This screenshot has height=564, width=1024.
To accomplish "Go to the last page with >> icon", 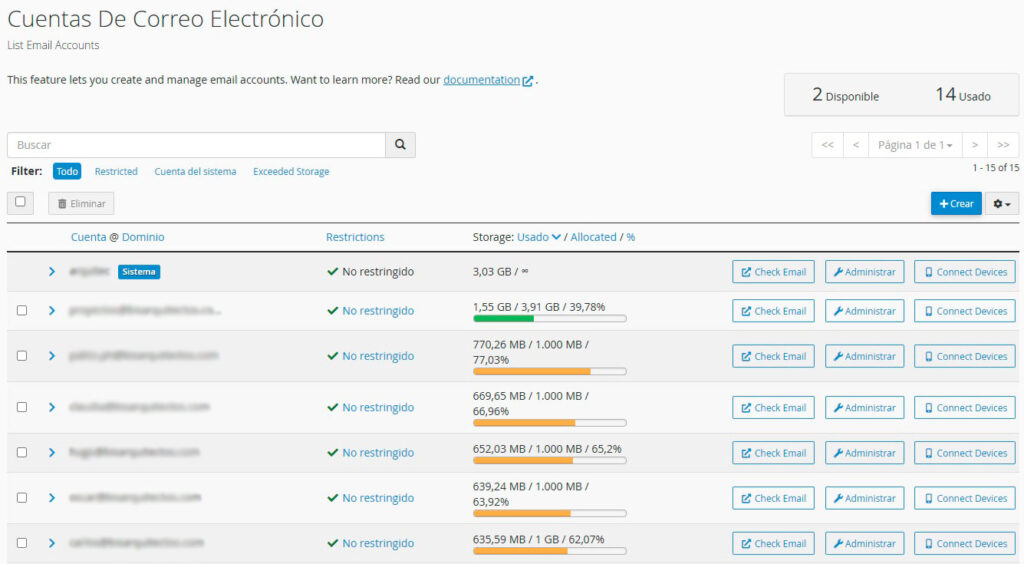I will (1003, 145).
